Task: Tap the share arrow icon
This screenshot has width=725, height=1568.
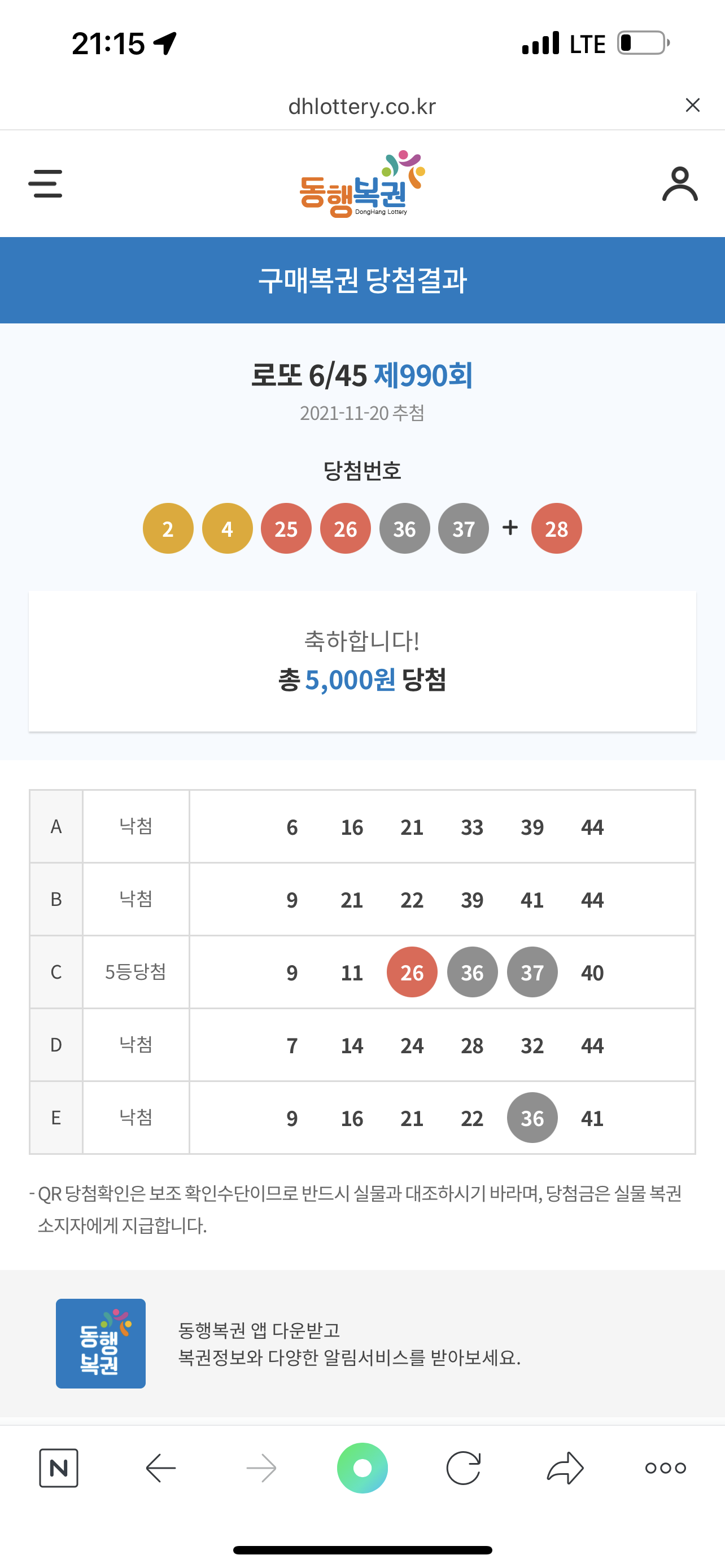Action: tap(565, 1468)
